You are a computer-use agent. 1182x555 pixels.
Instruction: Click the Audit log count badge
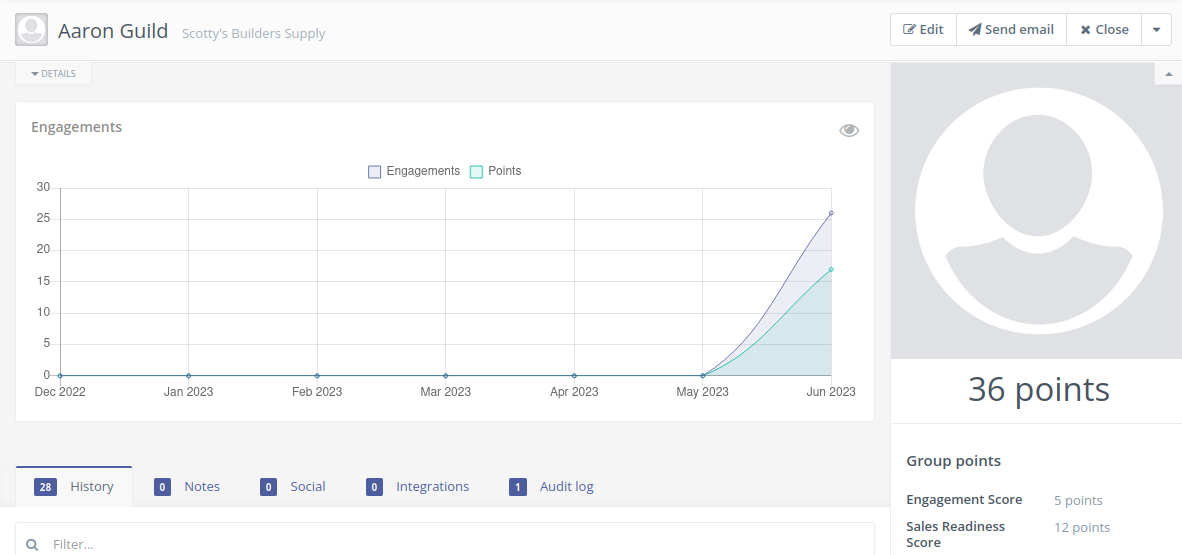[518, 487]
